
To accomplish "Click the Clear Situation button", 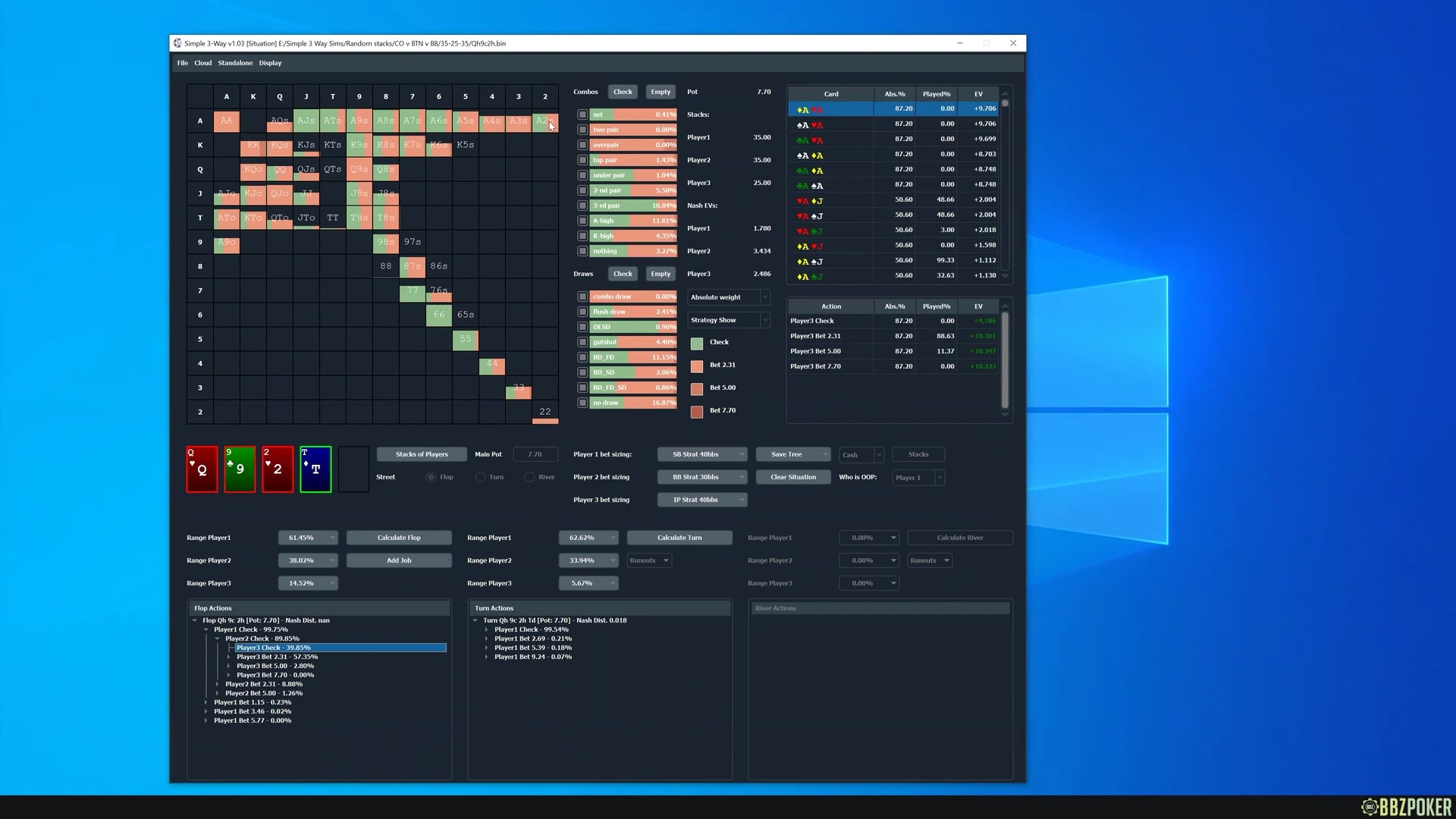I will pyautogui.click(x=792, y=477).
